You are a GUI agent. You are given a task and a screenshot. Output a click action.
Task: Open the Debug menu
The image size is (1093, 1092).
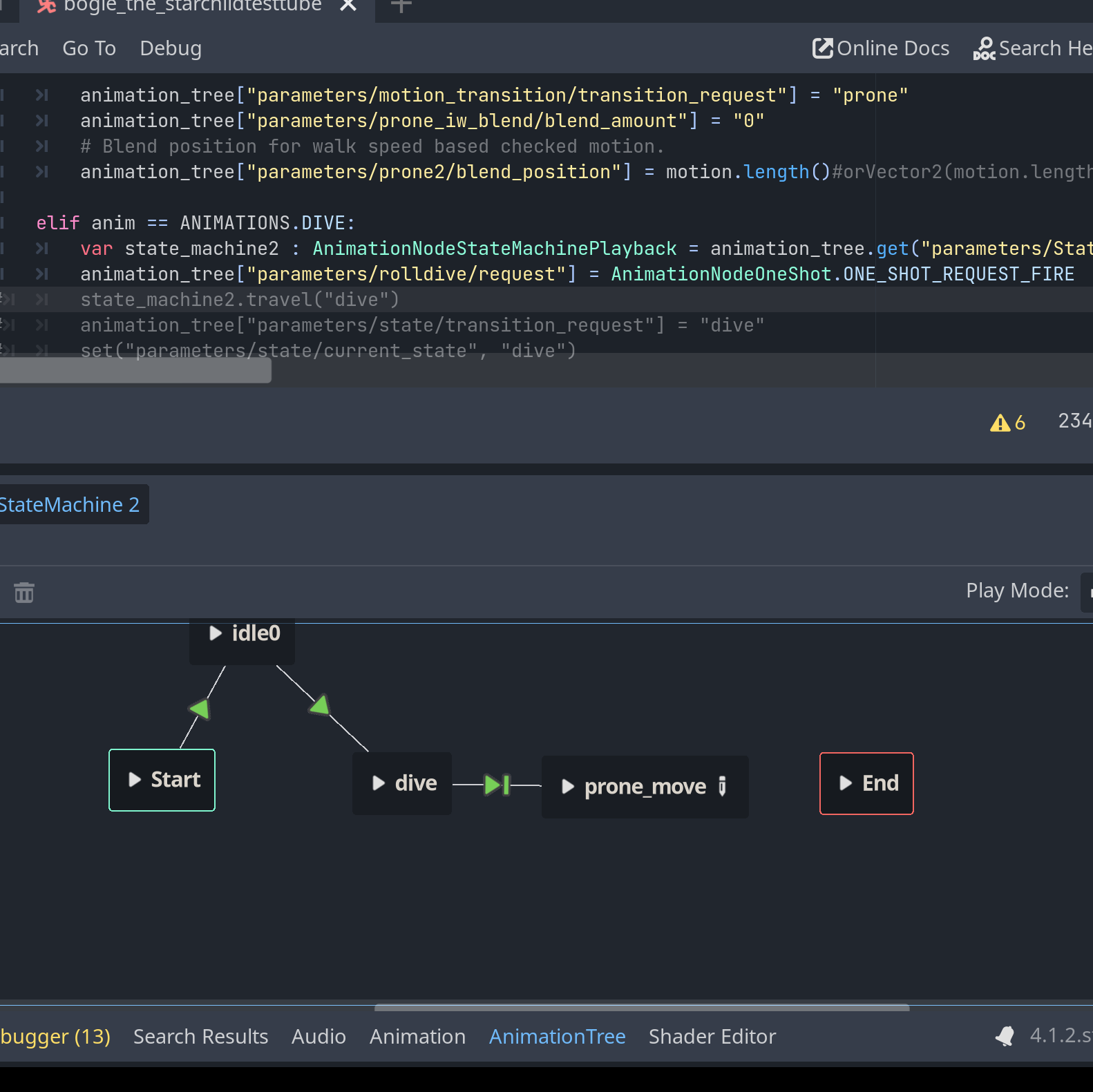click(x=171, y=48)
